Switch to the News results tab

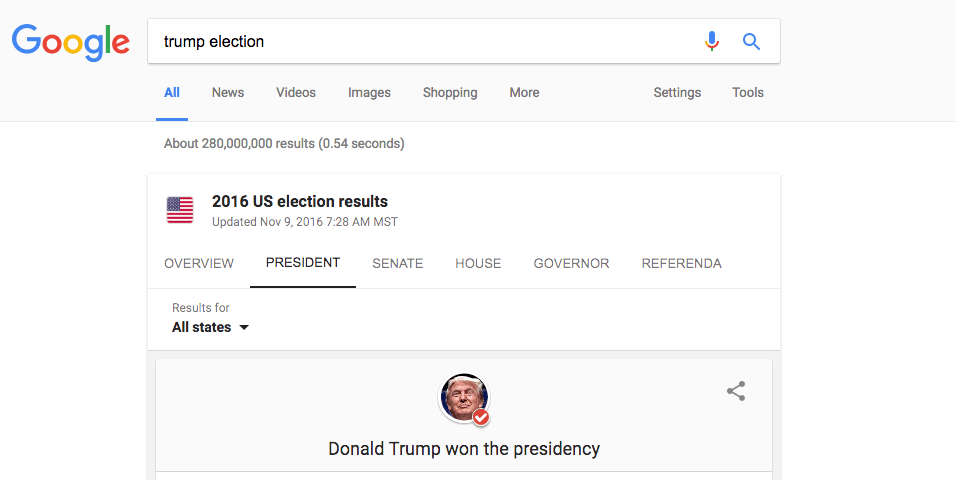[228, 93]
